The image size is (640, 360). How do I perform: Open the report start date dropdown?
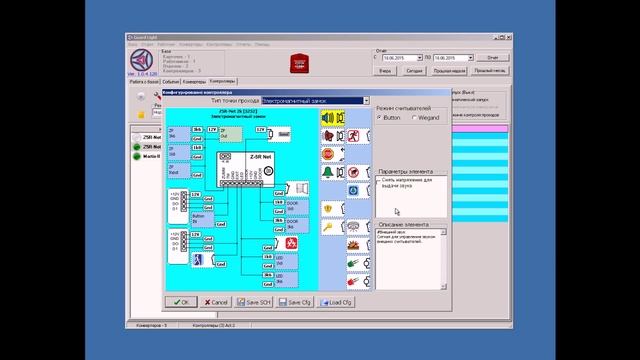(x=419, y=58)
